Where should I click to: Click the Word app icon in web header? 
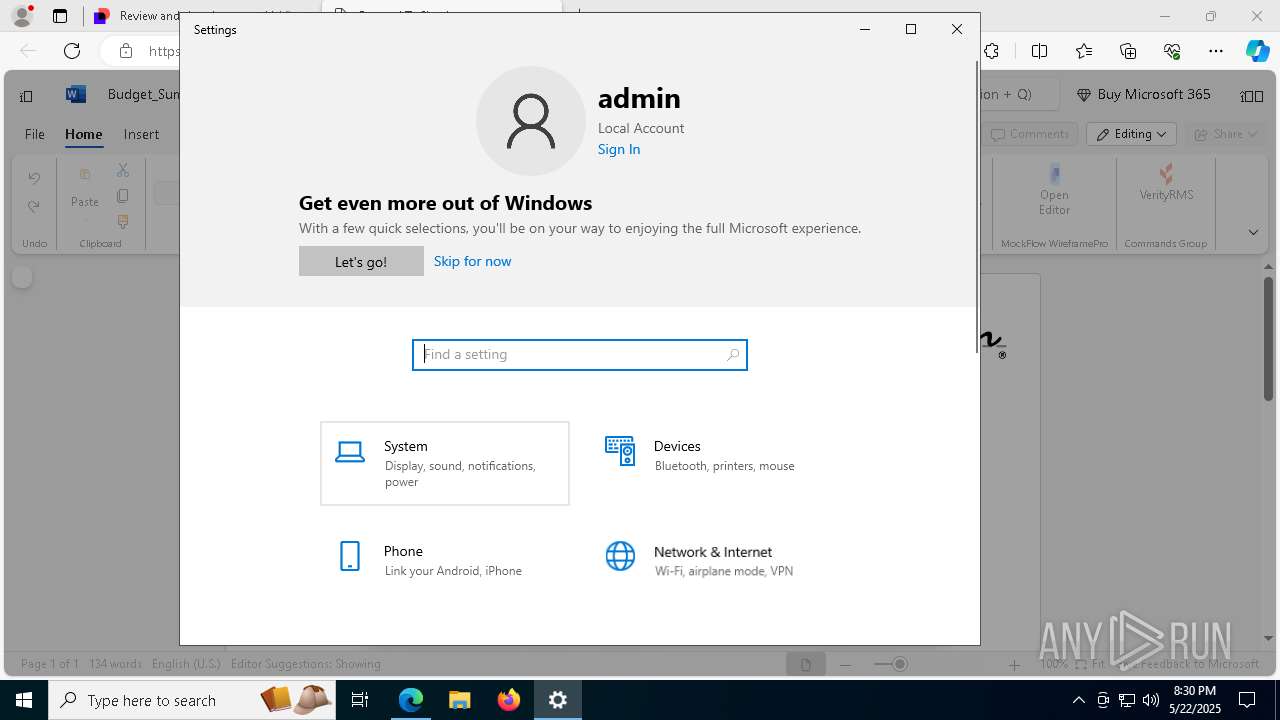point(75,94)
